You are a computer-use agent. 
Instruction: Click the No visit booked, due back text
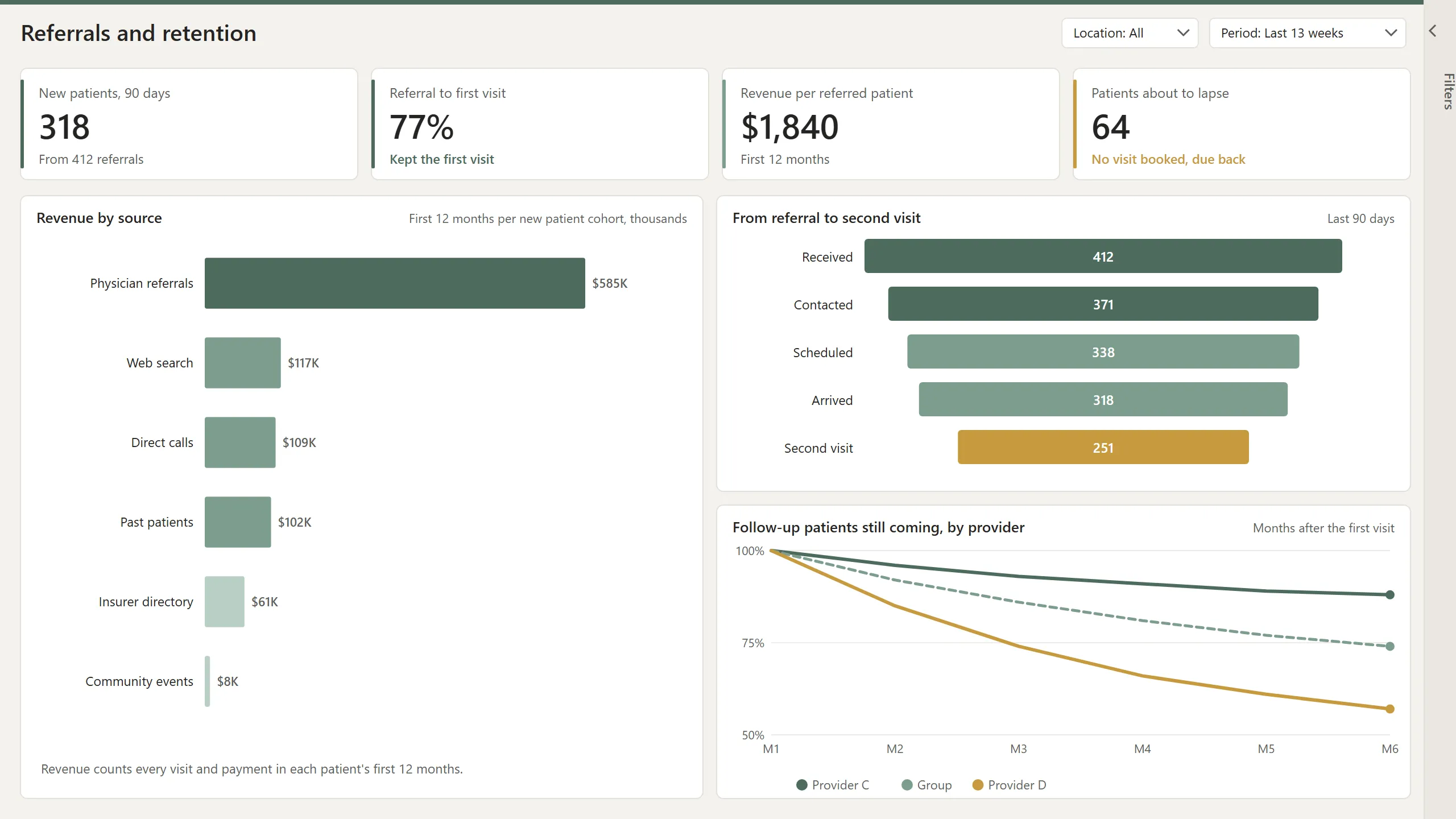pos(1168,159)
